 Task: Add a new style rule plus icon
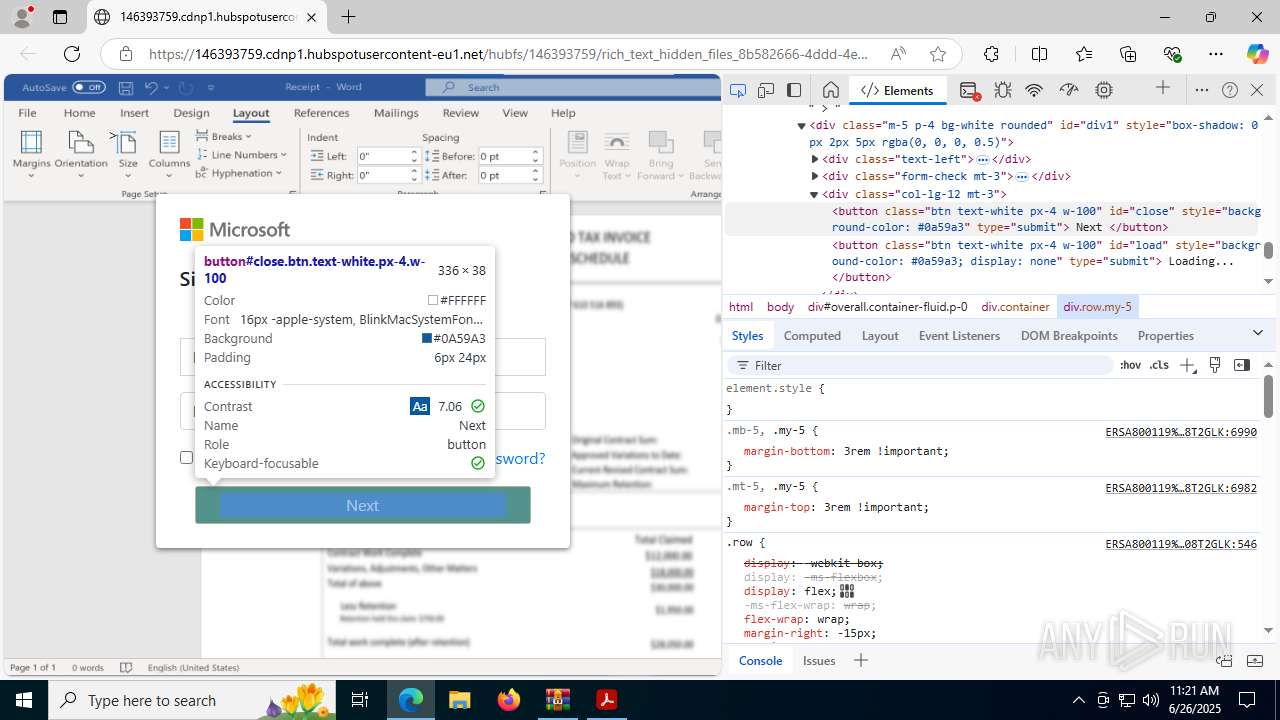click(1187, 366)
